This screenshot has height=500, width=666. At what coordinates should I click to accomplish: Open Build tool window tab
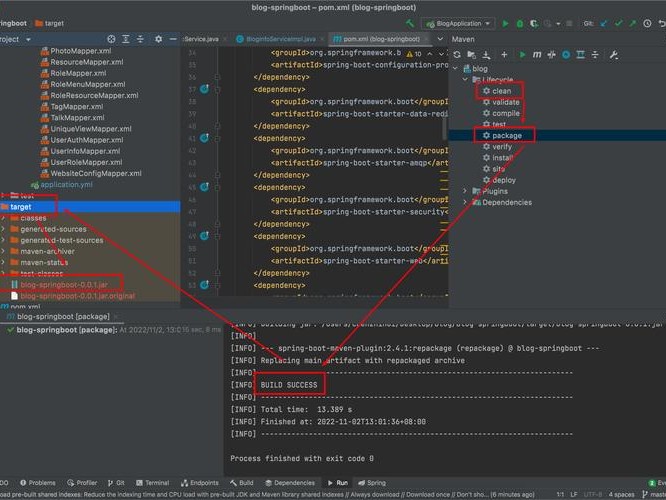pos(242,483)
